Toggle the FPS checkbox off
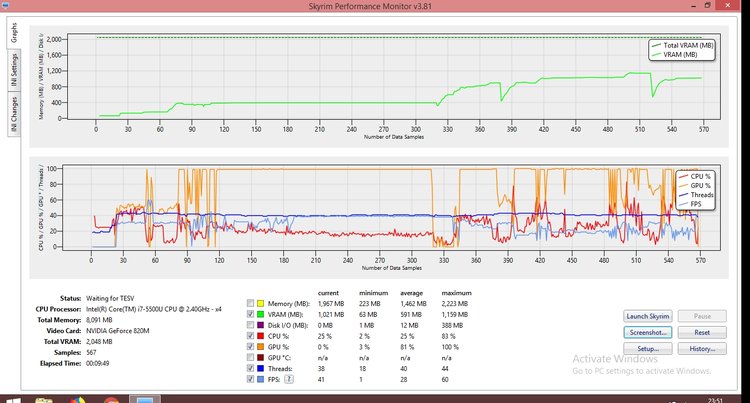This screenshot has height=403, width=750. point(250,379)
